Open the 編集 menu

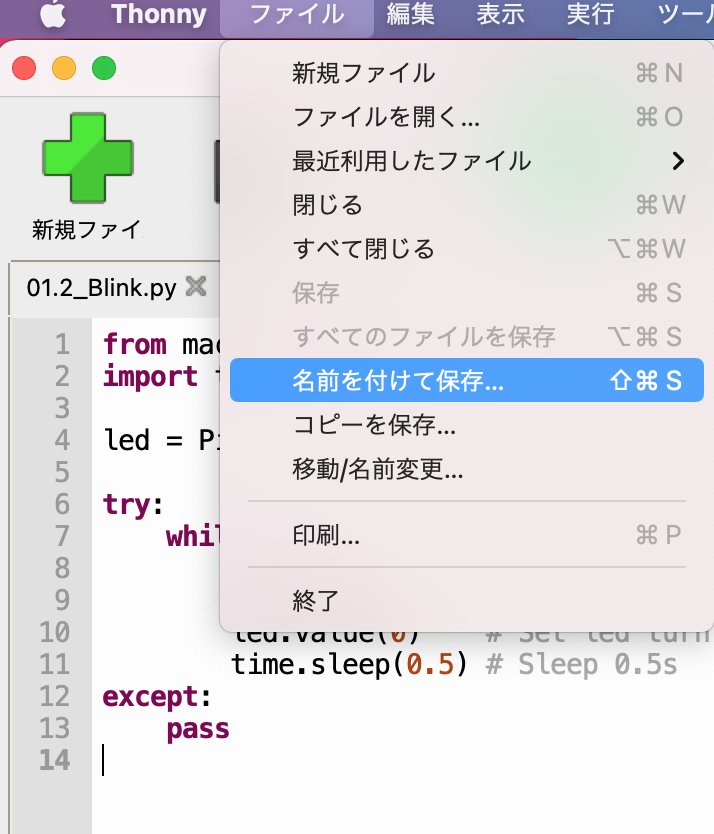tap(410, 14)
